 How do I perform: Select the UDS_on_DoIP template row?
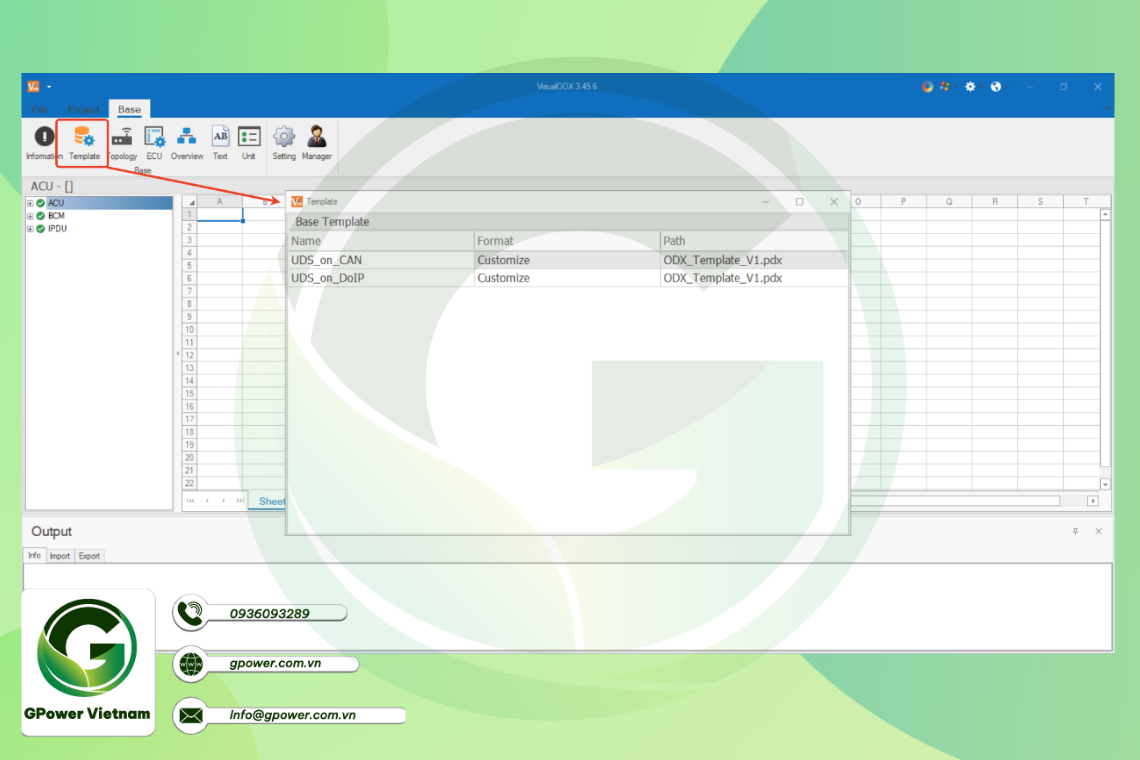[x=568, y=278]
